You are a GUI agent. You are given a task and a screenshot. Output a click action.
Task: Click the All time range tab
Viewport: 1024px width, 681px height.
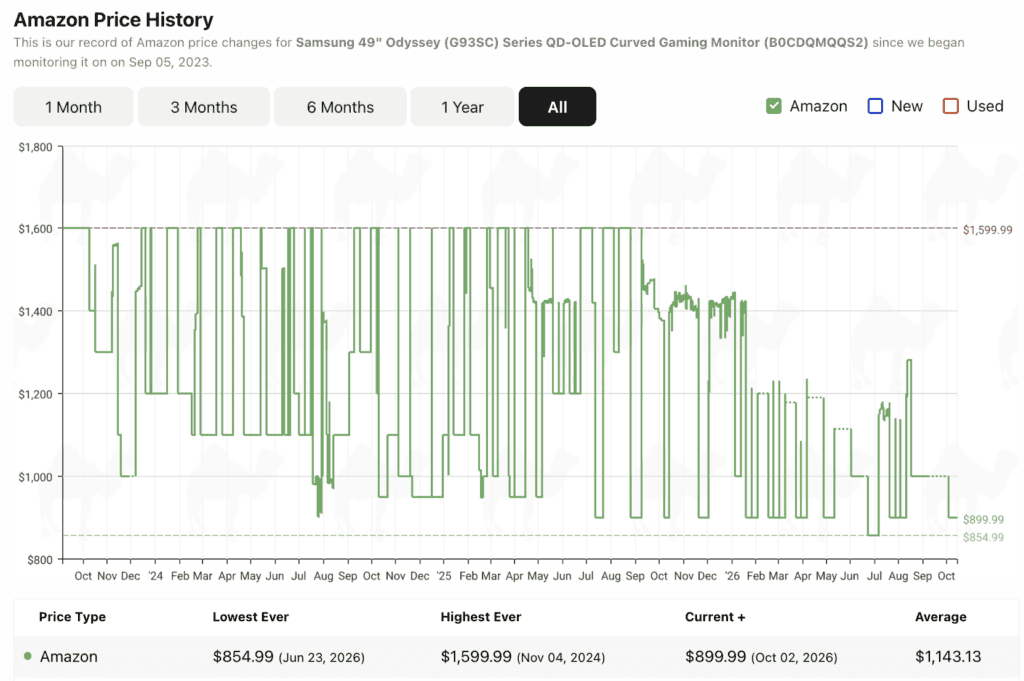(557, 106)
